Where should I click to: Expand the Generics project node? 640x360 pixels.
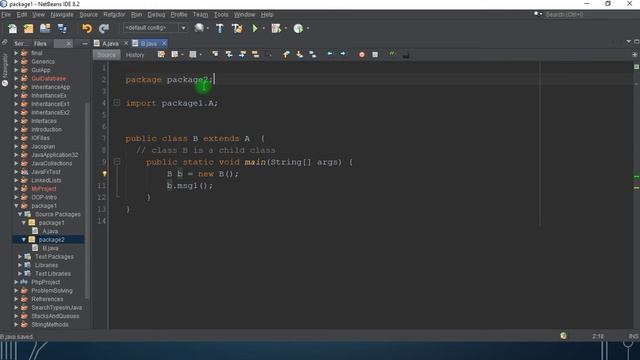point(16,62)
